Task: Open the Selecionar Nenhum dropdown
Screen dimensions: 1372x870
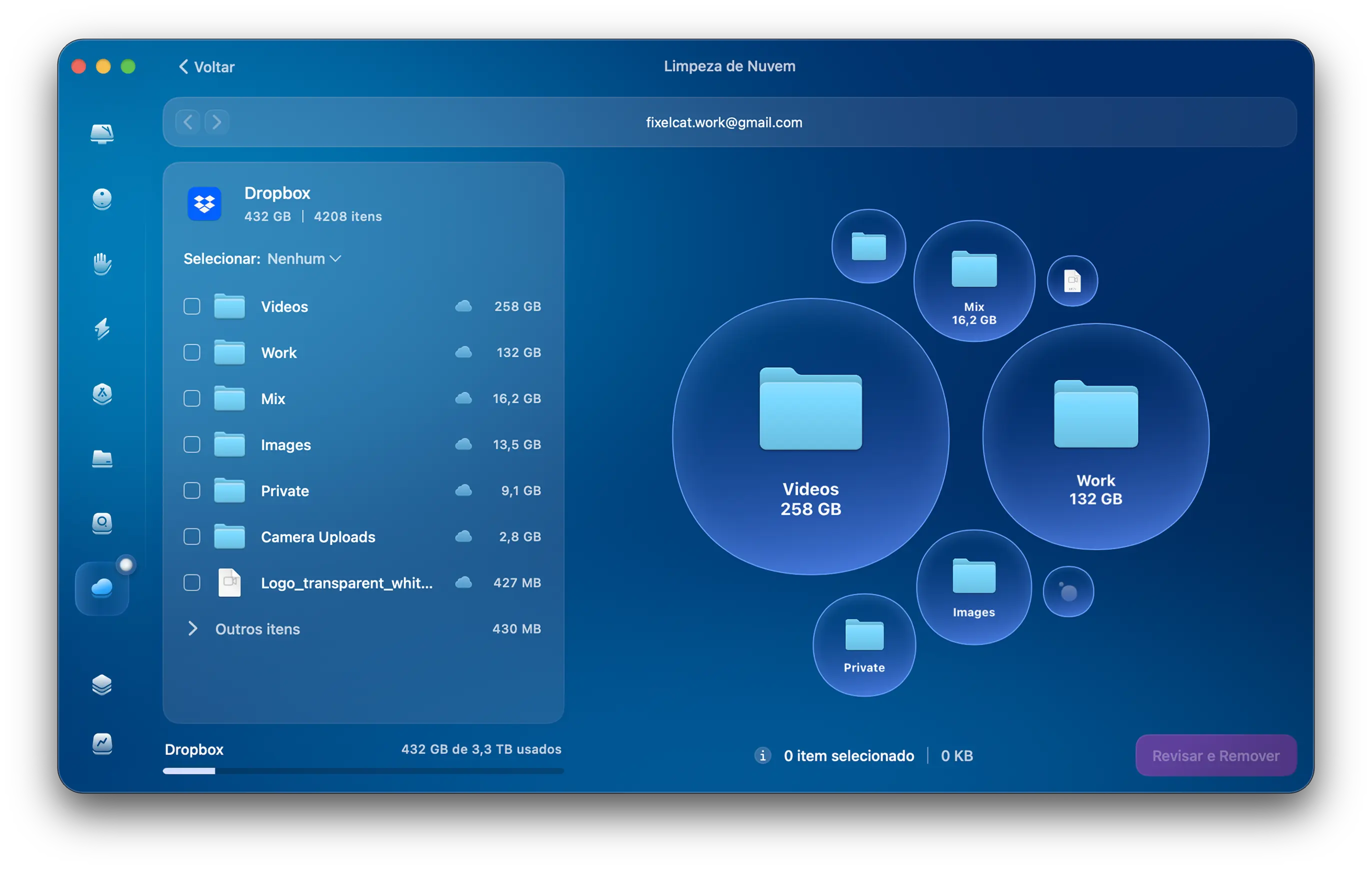Action: click(x=304, y=258)
